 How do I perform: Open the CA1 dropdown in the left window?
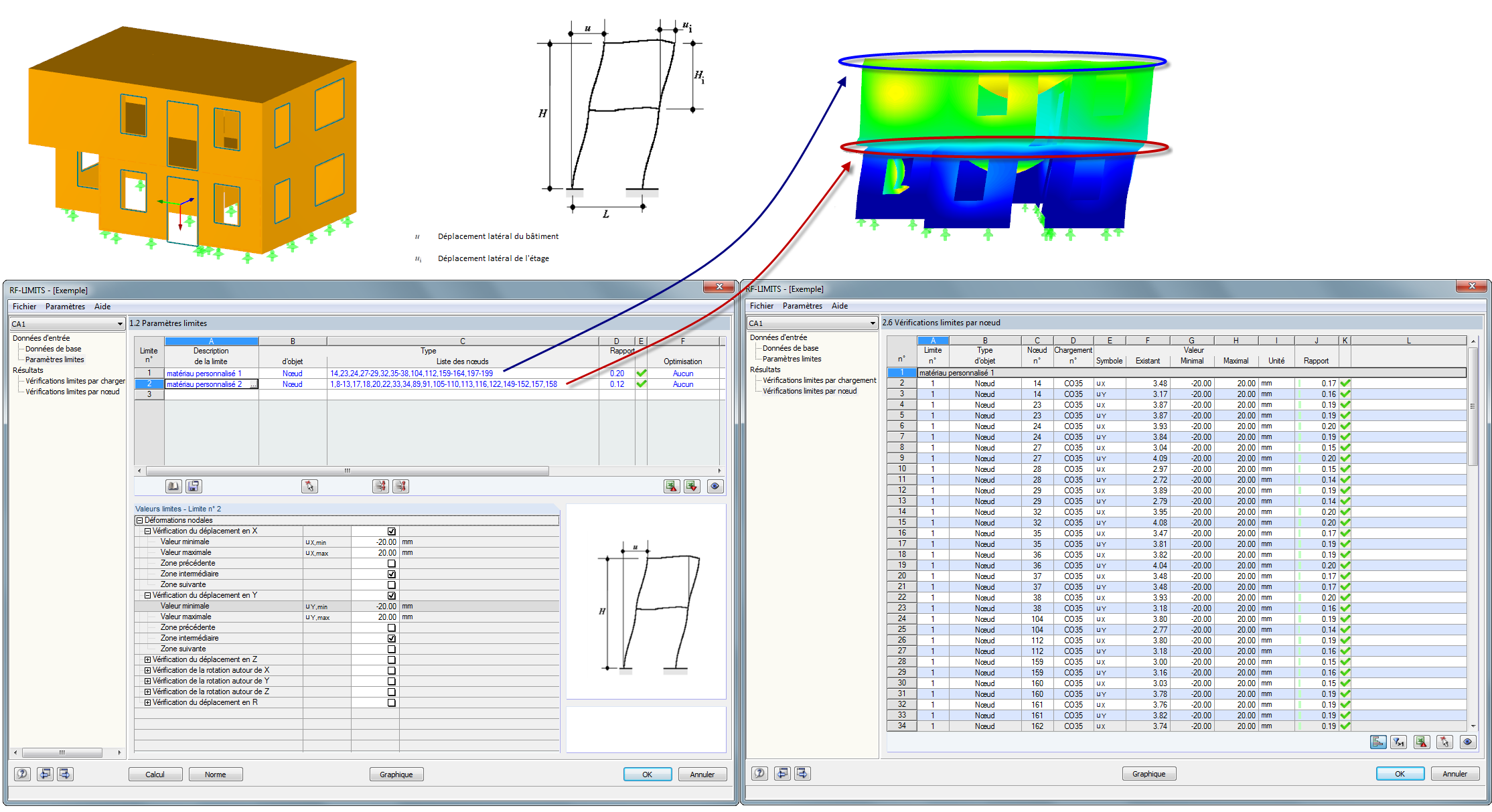pos(120,324)
